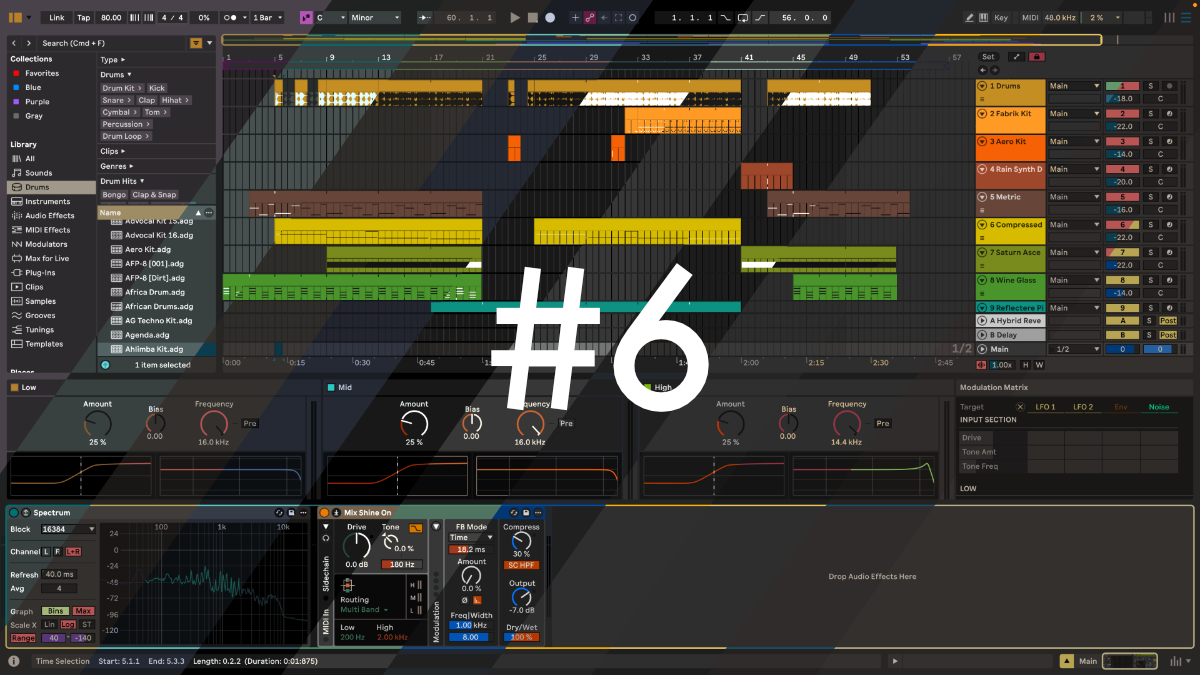The height and width of the screenshot is (675, 1200).
Task: Open the Minor scale dropdown
Action: [x=375, y=18]
